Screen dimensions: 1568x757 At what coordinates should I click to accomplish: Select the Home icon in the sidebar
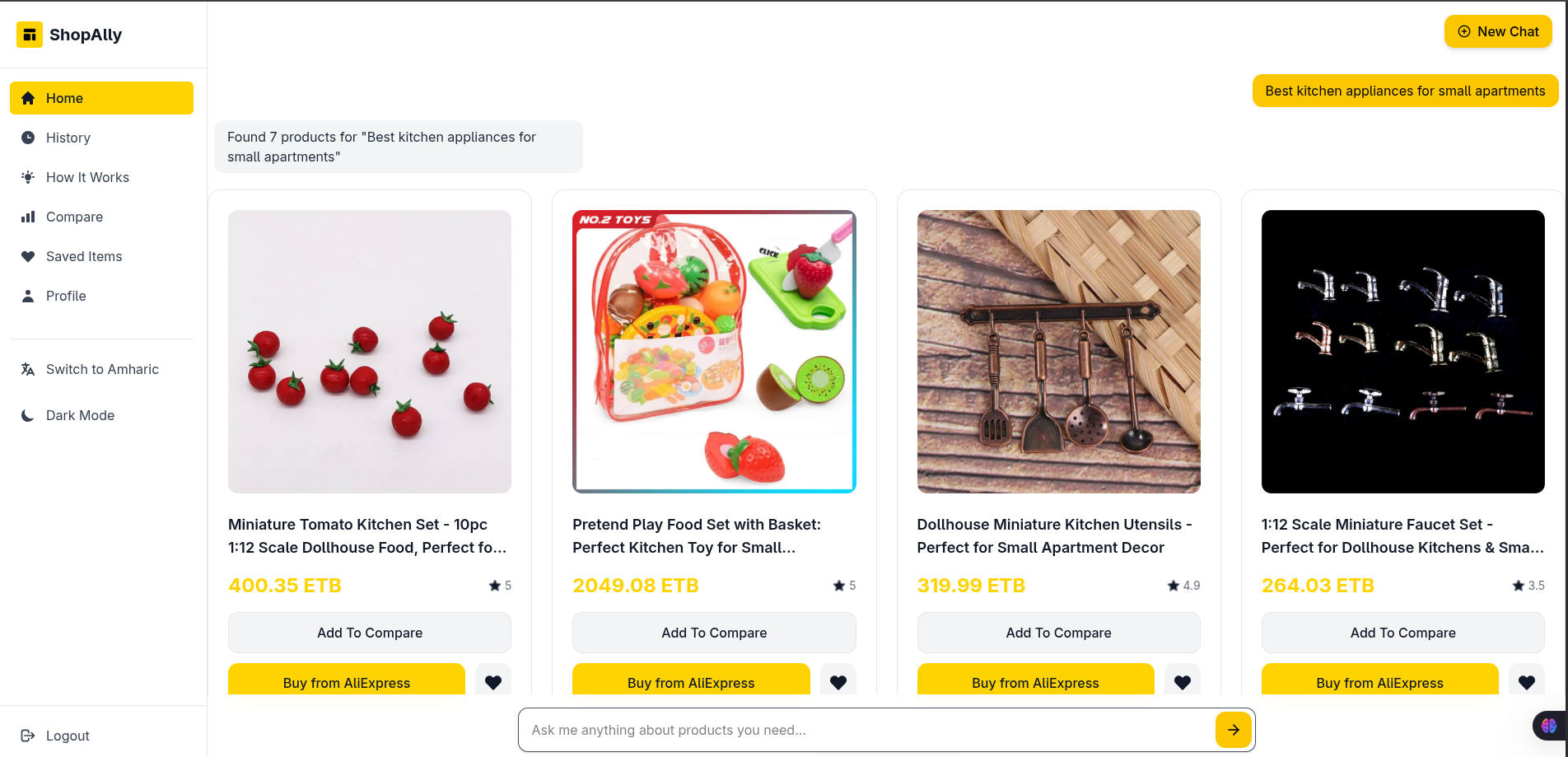[x=27, y=98]
